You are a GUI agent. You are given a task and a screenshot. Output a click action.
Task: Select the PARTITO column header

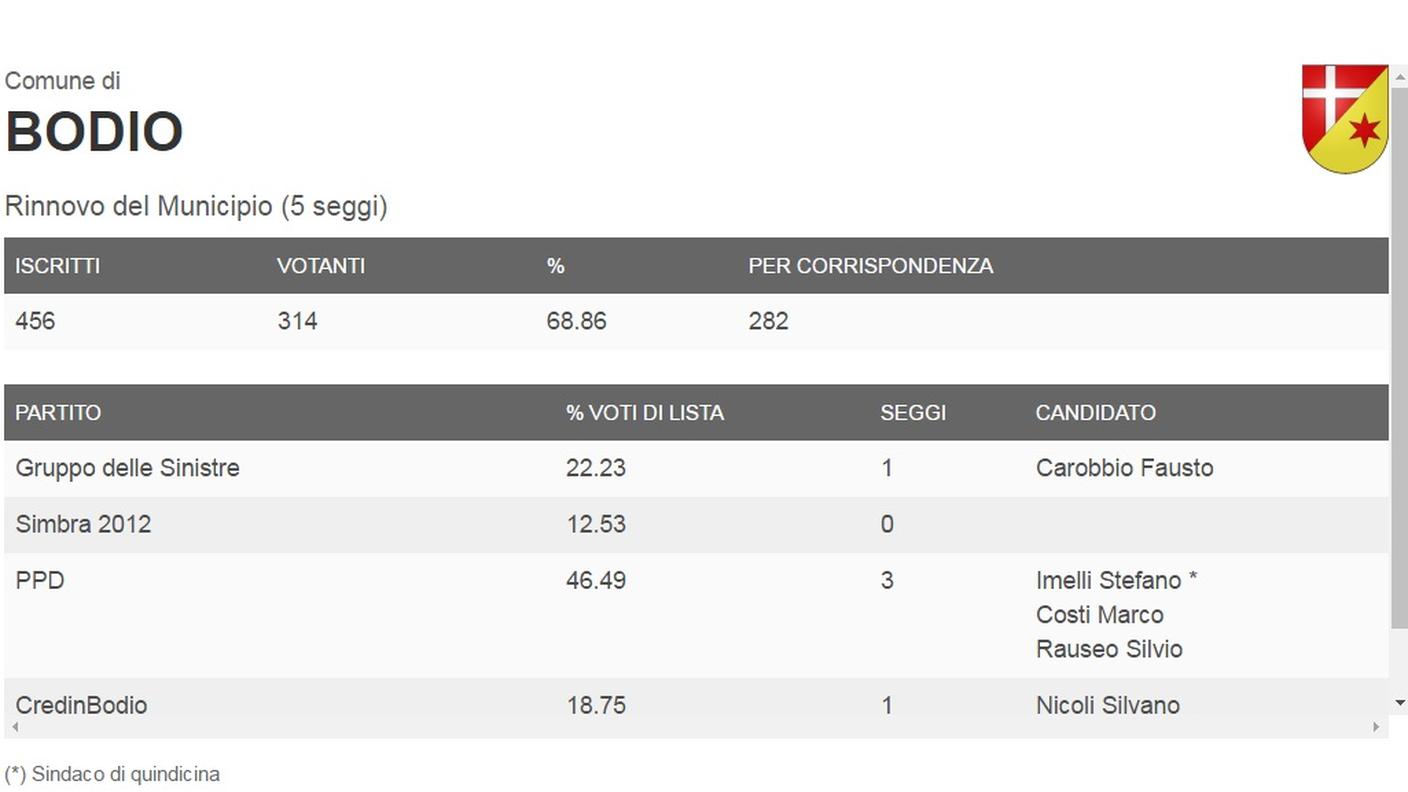tap(58, 413)
